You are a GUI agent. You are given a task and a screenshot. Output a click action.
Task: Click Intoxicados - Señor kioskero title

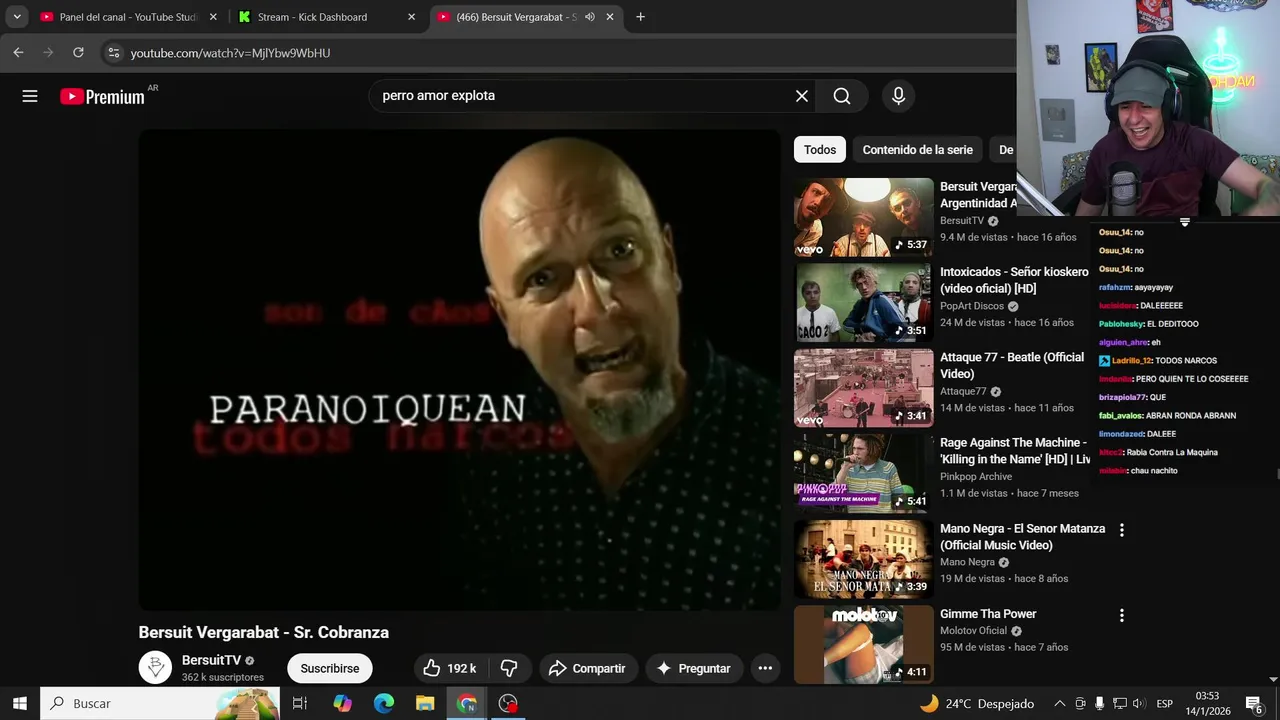tap(1014, 280)
